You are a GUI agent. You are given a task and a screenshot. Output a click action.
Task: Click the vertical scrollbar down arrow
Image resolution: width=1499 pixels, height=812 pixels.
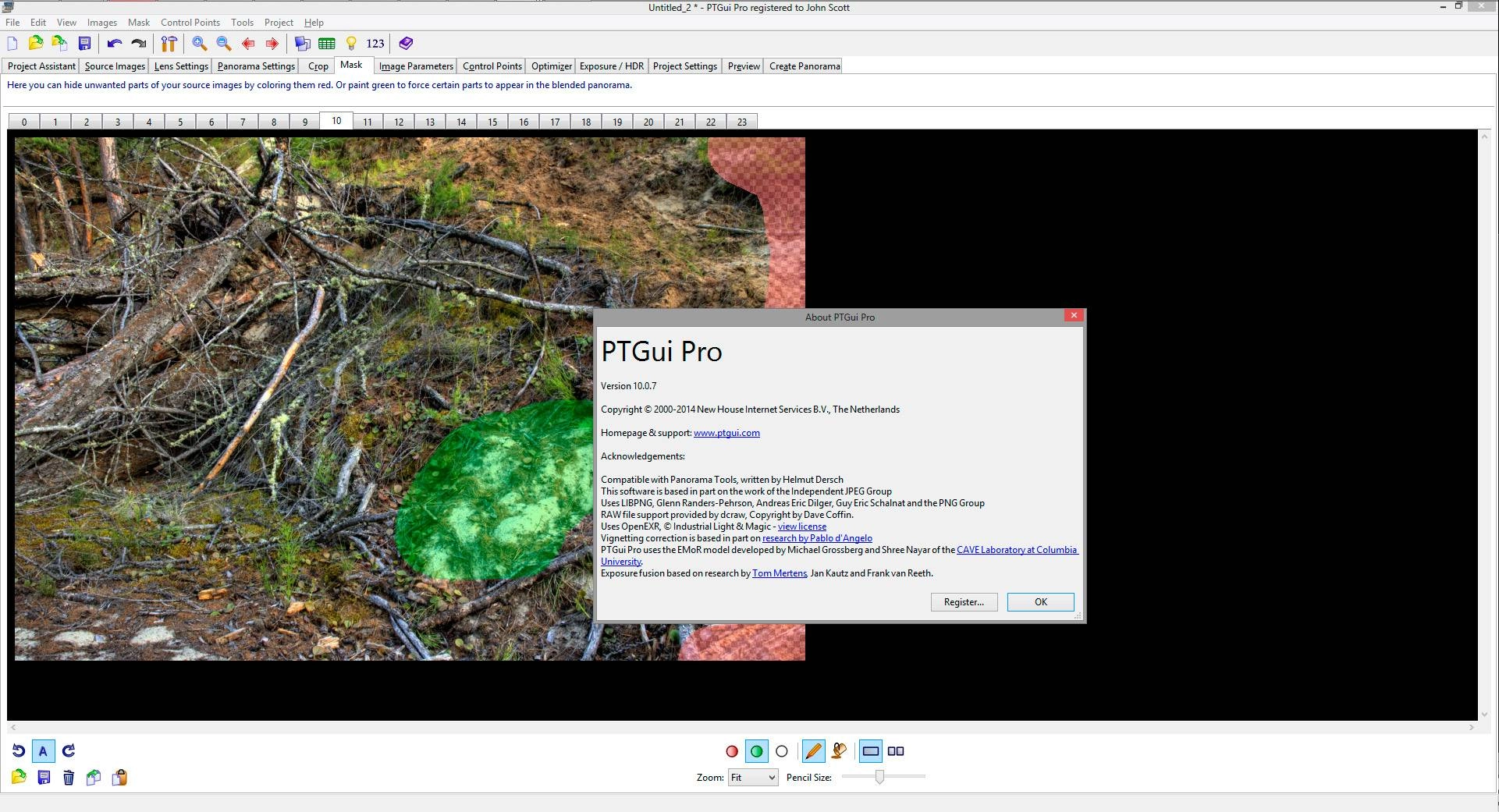coord(1484,714)
